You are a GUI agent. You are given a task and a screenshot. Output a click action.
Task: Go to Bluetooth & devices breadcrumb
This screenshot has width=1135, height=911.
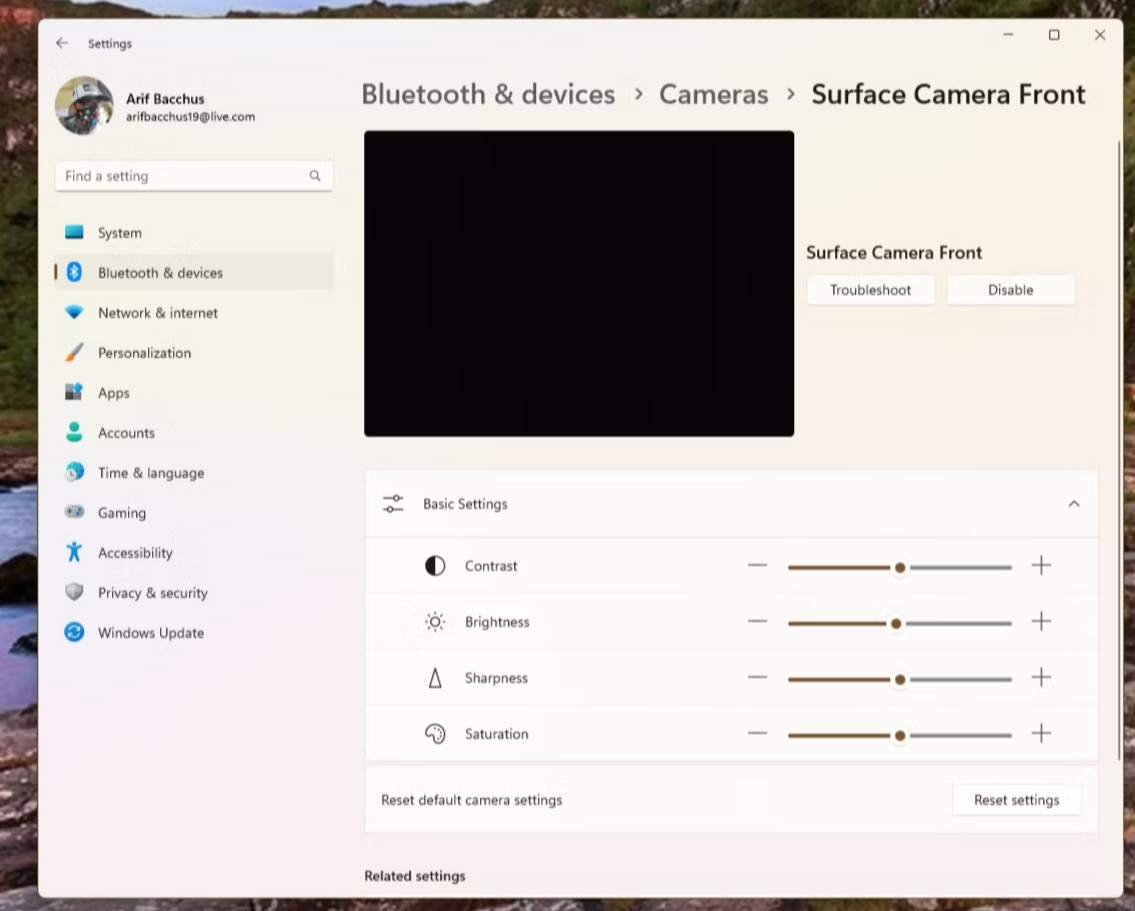(x=488, y=94)
